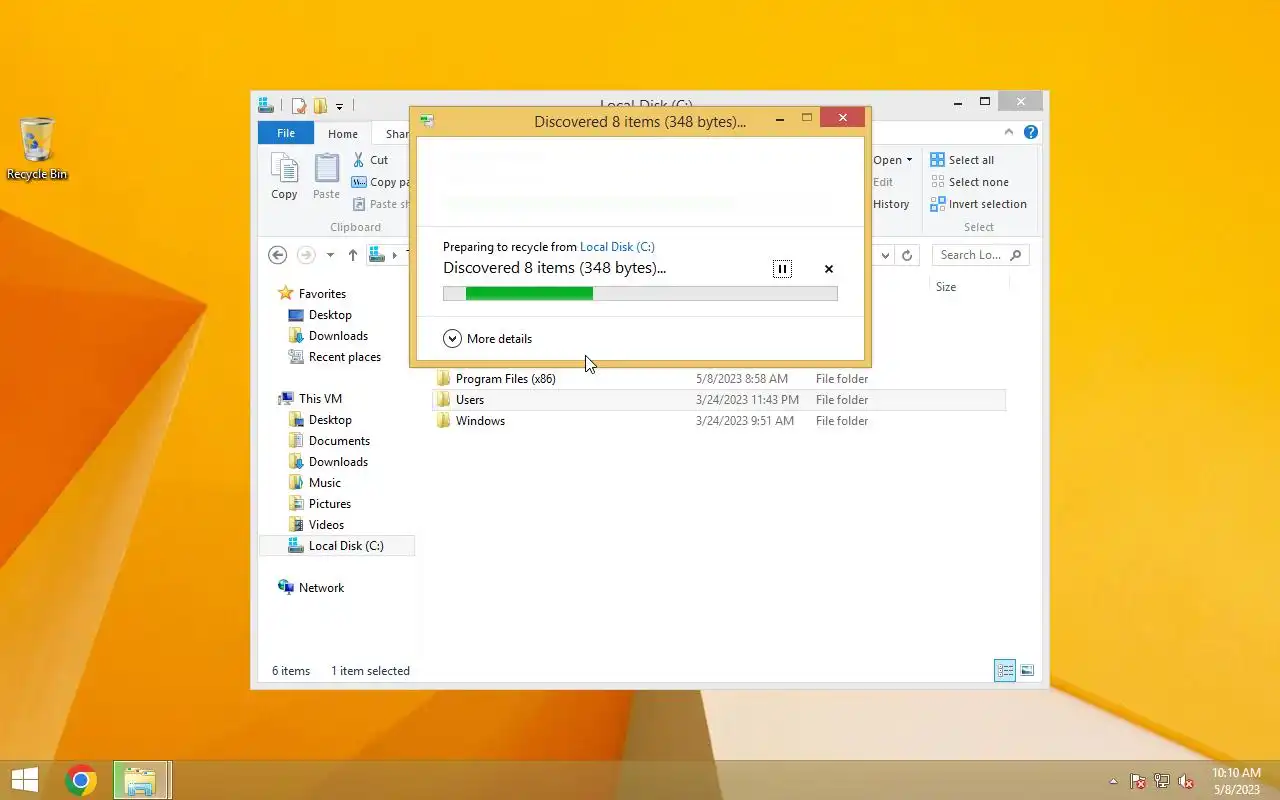Select the Windows folder row
Image resolution: width=1280 pixels, height=800 pixels.
click(719, 421)
